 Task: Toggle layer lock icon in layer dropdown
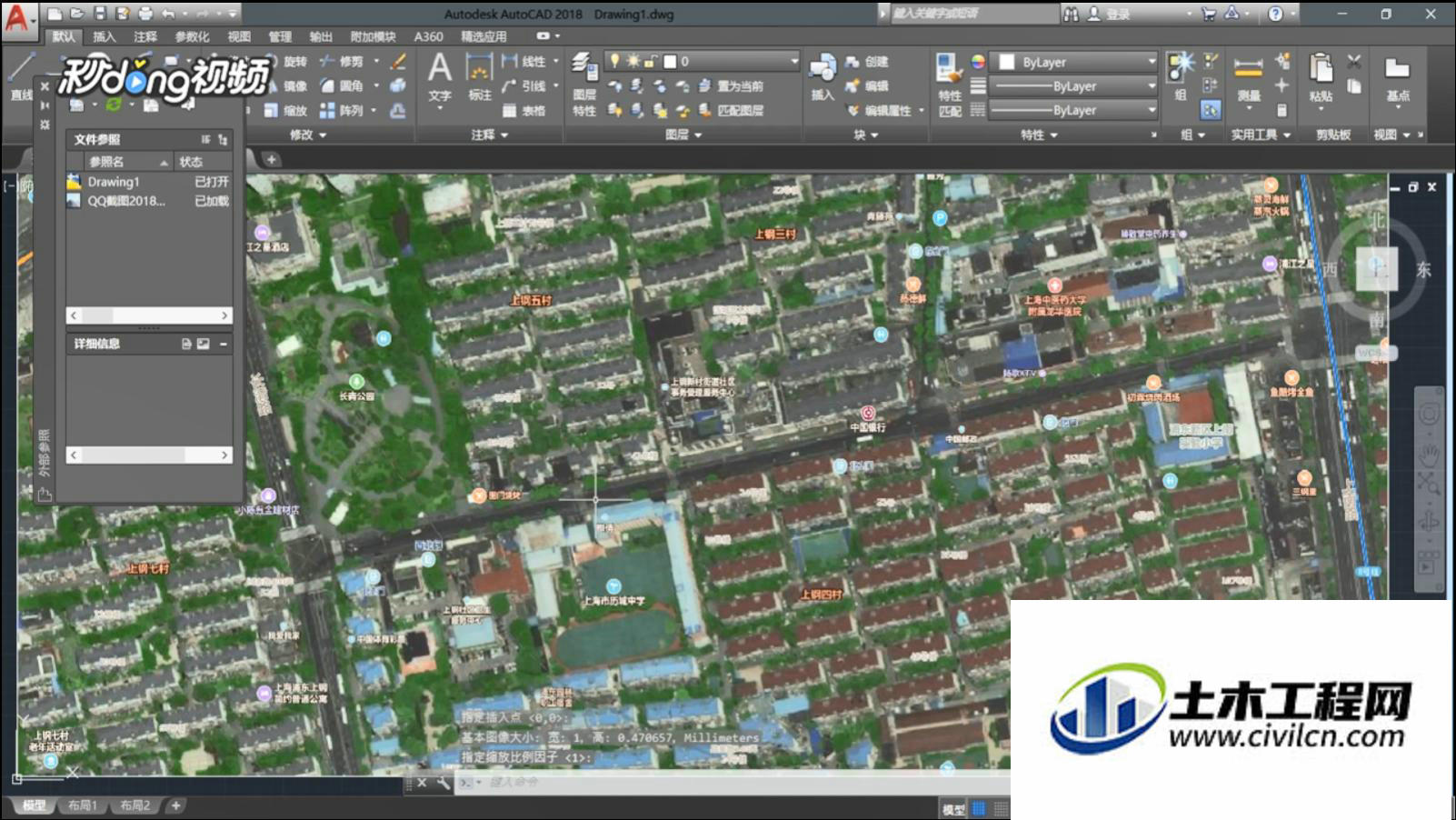[650, 61]
